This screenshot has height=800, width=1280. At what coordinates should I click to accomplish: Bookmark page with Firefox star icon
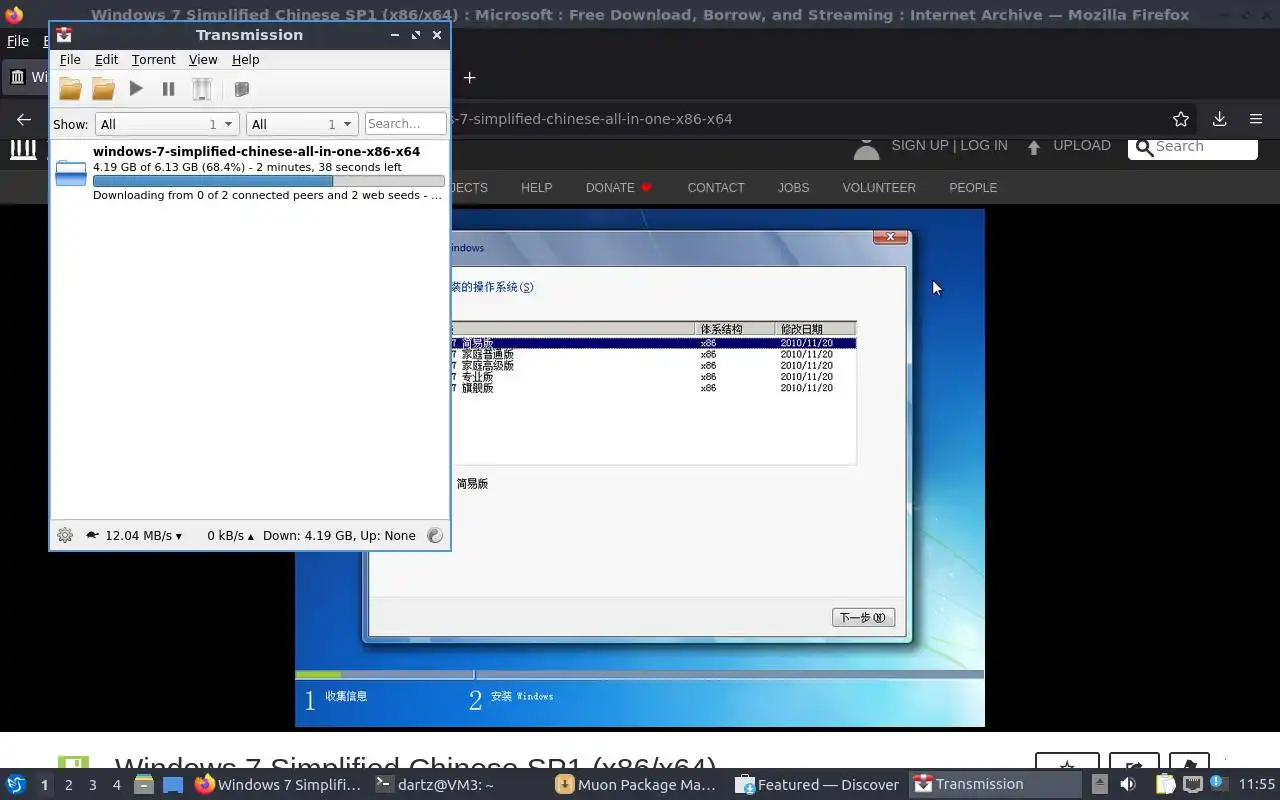click(1181, 119)
